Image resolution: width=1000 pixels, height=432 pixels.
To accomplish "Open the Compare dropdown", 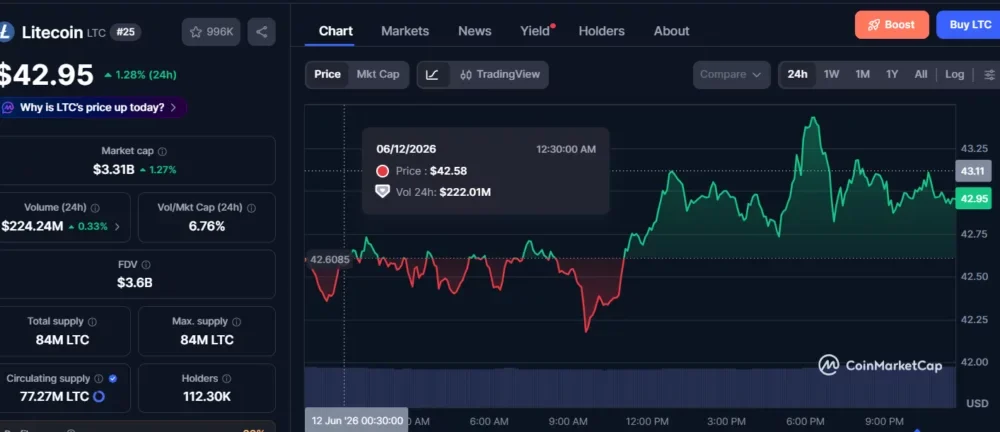I will [x=731, y=75].
